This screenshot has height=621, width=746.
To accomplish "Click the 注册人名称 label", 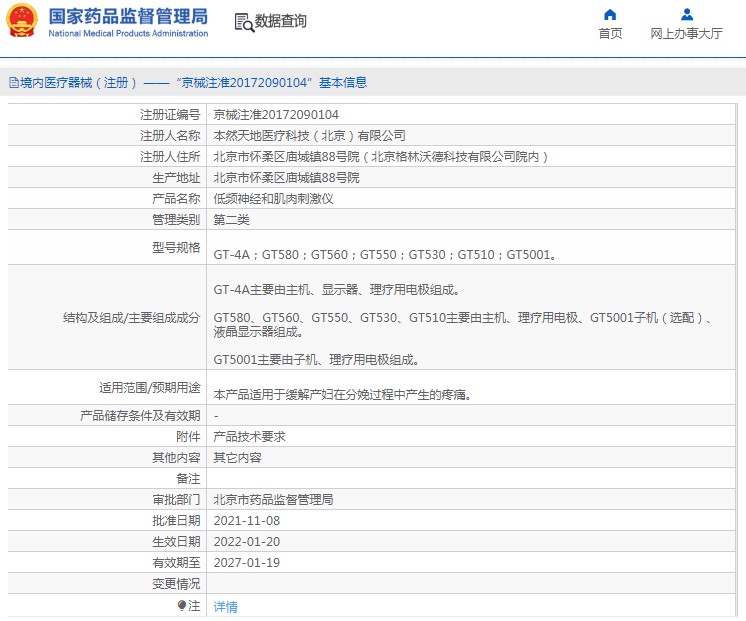I will tap(170, 136).
